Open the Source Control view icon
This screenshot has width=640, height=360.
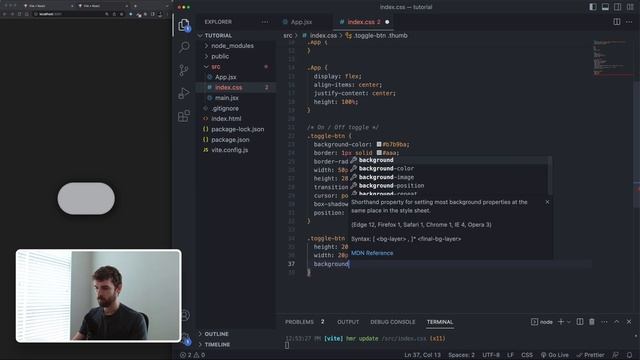tap(184, 70)
